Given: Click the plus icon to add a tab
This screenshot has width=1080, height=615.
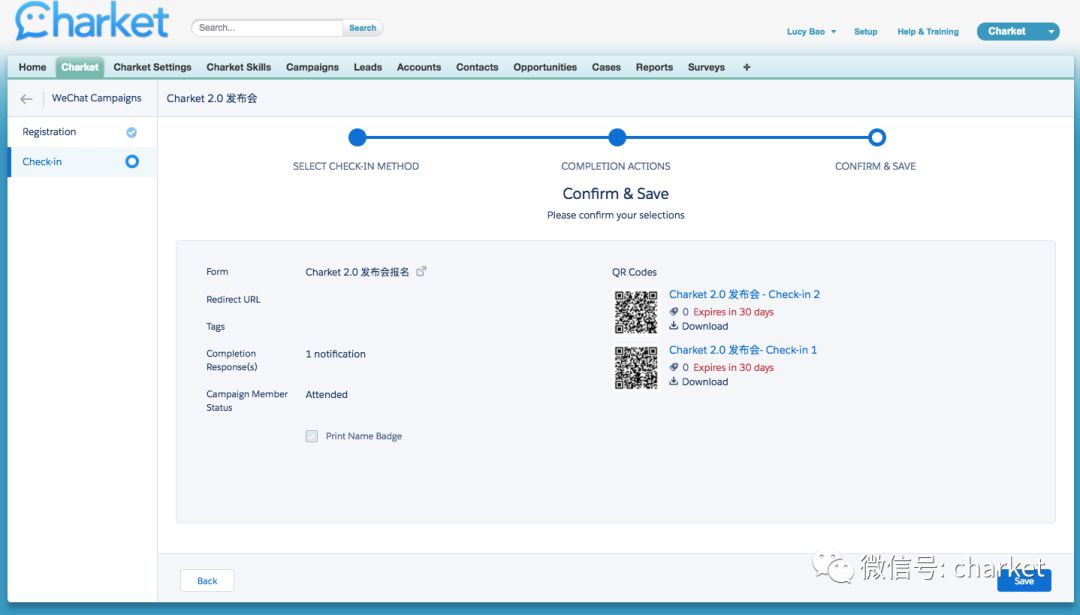Looking at the screenshot, I should pyautogui.click(x=746, y=67).
